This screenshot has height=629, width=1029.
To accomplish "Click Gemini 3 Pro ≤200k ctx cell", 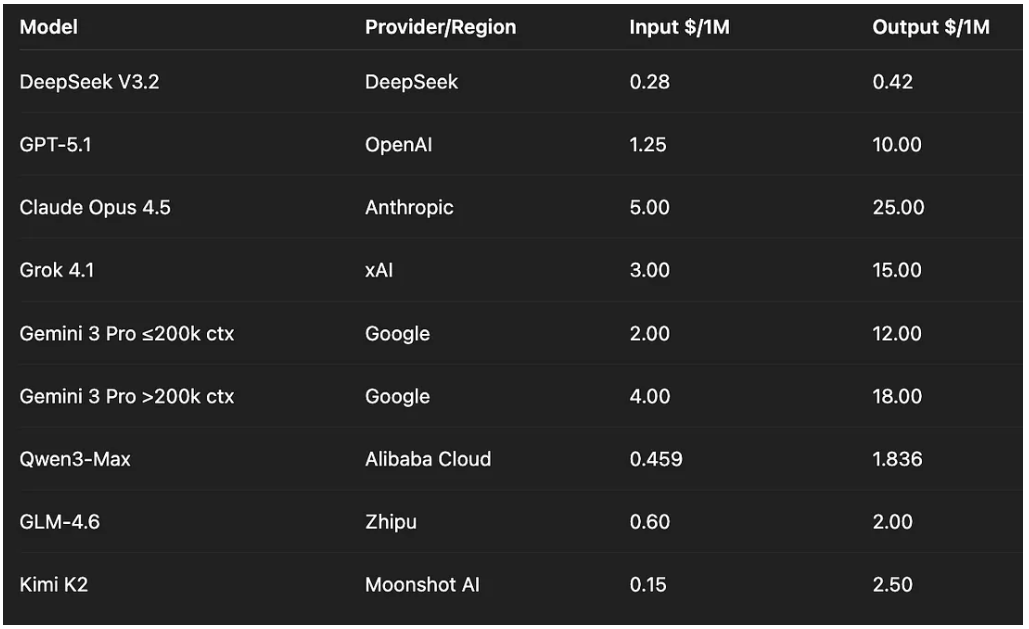I will pos(127,333).
